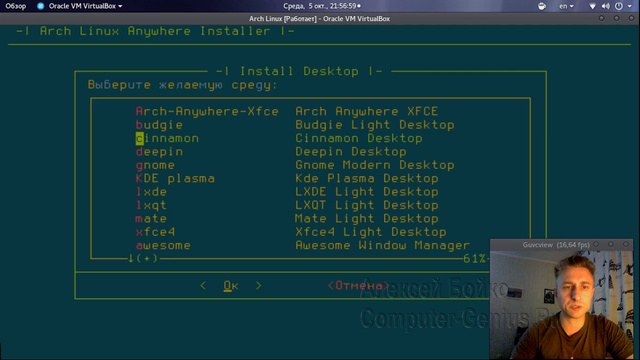Click the volume speaker icon in top bar

click(606, 6)
